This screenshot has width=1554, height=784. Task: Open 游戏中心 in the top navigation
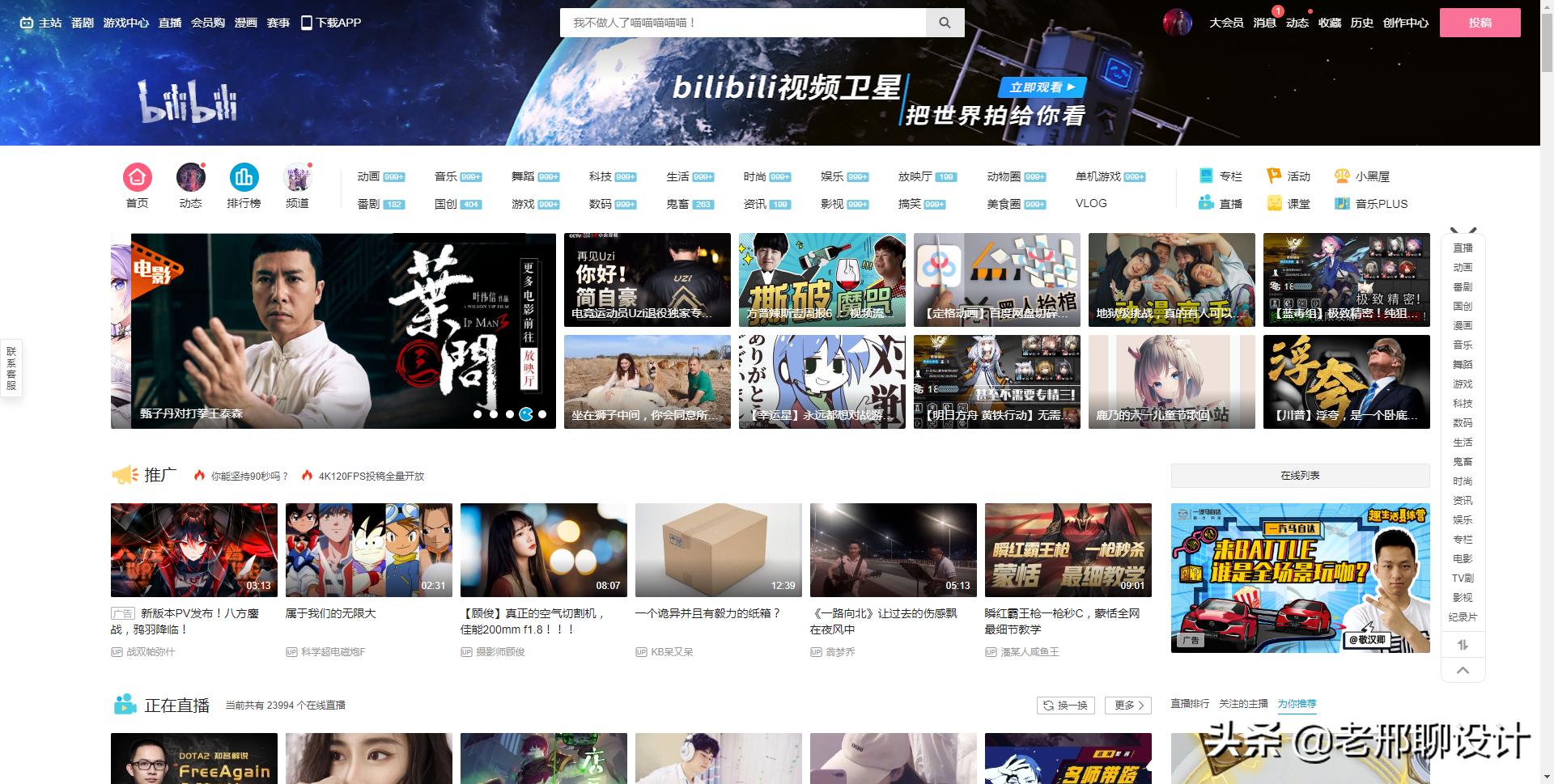[126, 23]
